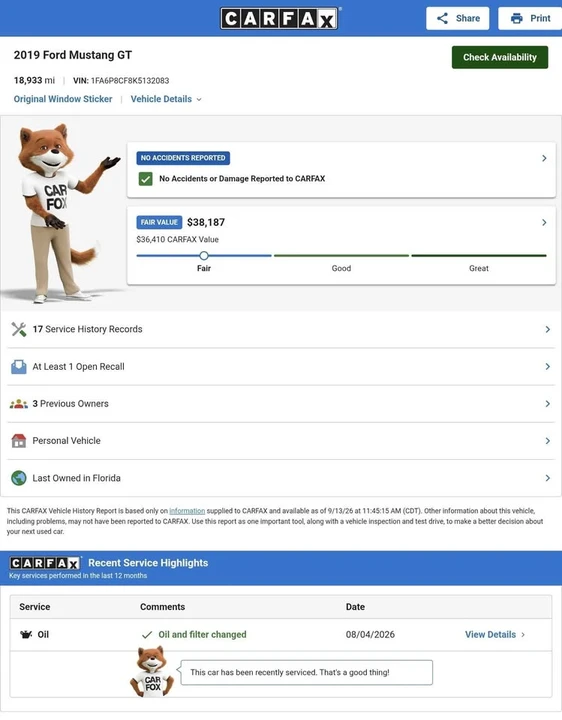Image resolution: width=562 pixels, height=720 pixels.
Task: Click the green No Accidents checkbox
Action: click(146, 179)
